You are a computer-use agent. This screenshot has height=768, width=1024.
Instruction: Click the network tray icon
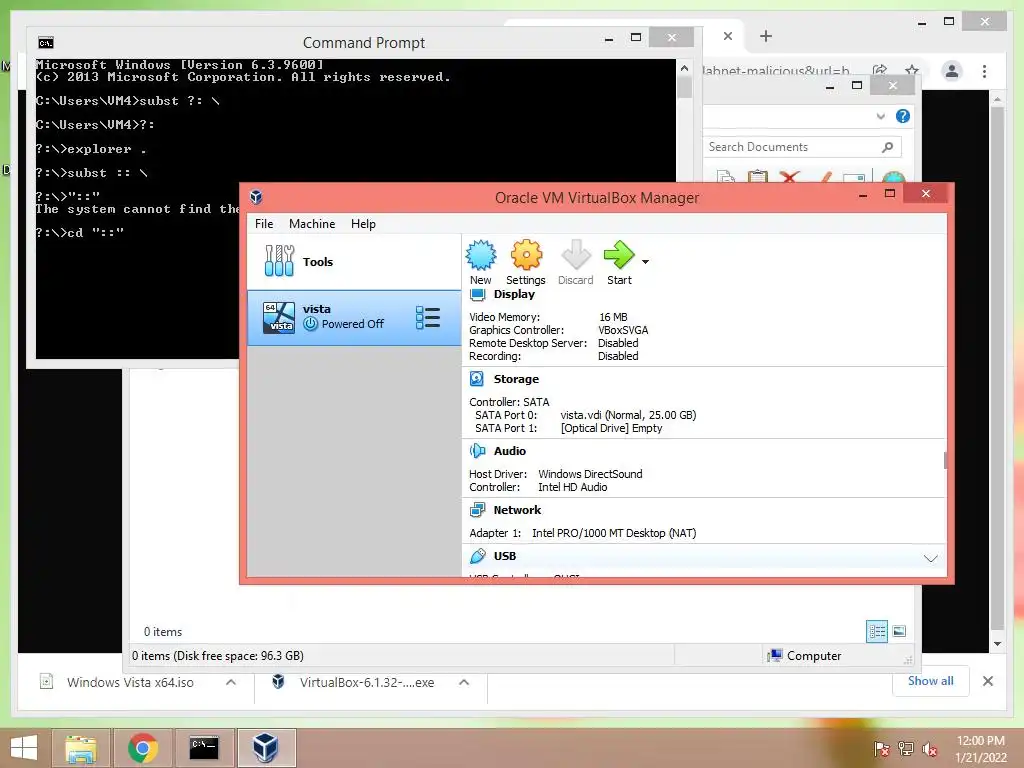[x=906, y=749]
